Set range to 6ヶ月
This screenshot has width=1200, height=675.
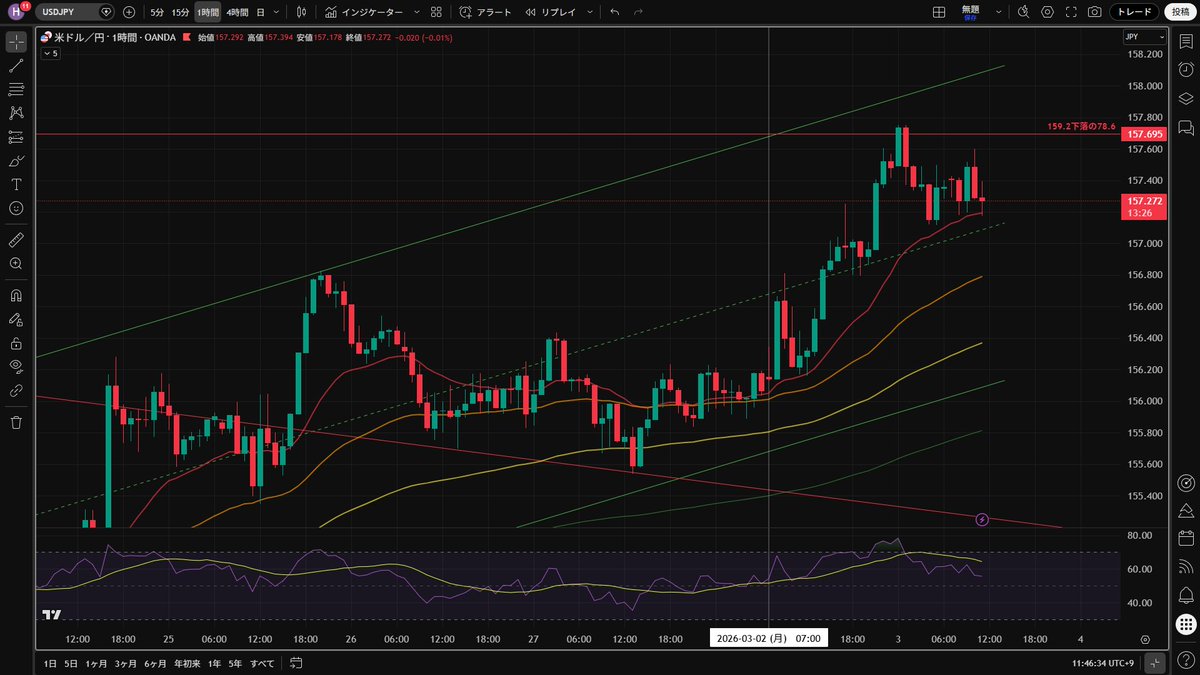[155, 662]
